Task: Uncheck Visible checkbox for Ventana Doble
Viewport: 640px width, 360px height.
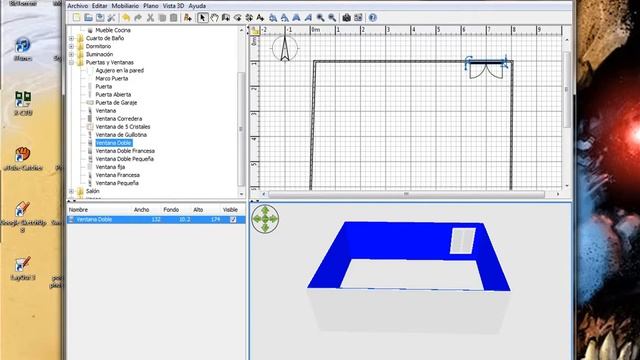Action: [233, 220]
